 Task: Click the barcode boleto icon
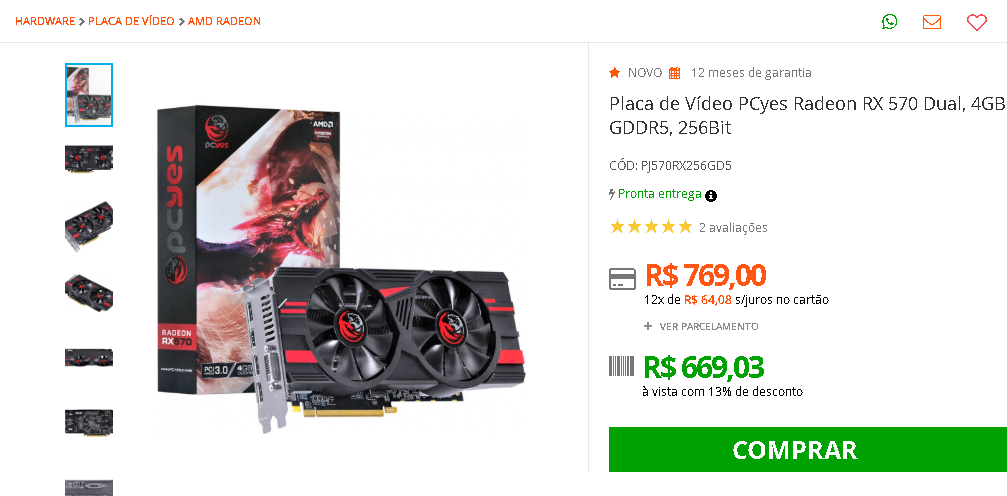622,366
